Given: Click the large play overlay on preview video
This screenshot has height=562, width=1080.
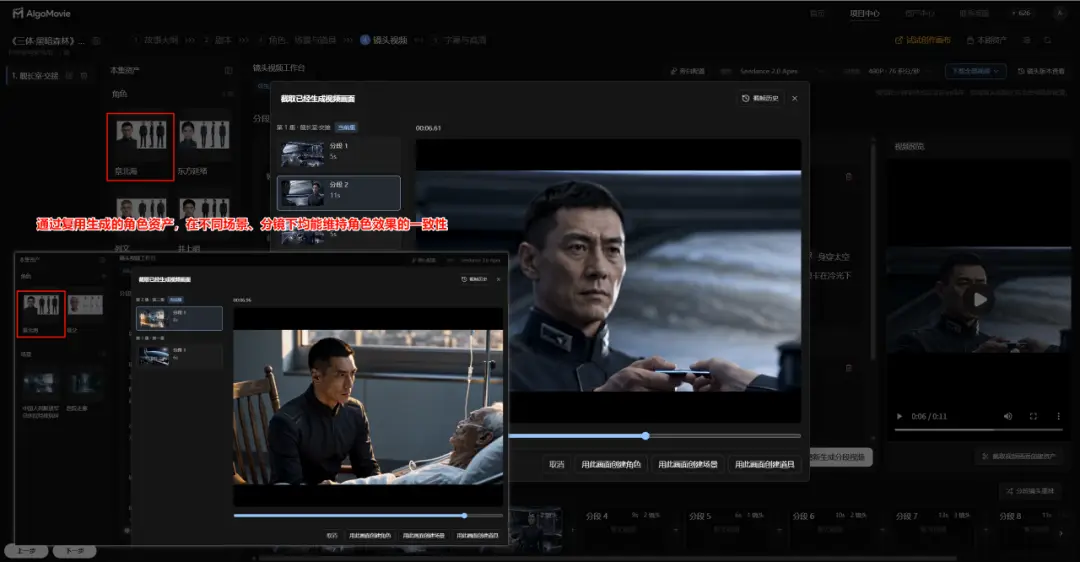Looking at the screenshot, I should tap(979, 300).
